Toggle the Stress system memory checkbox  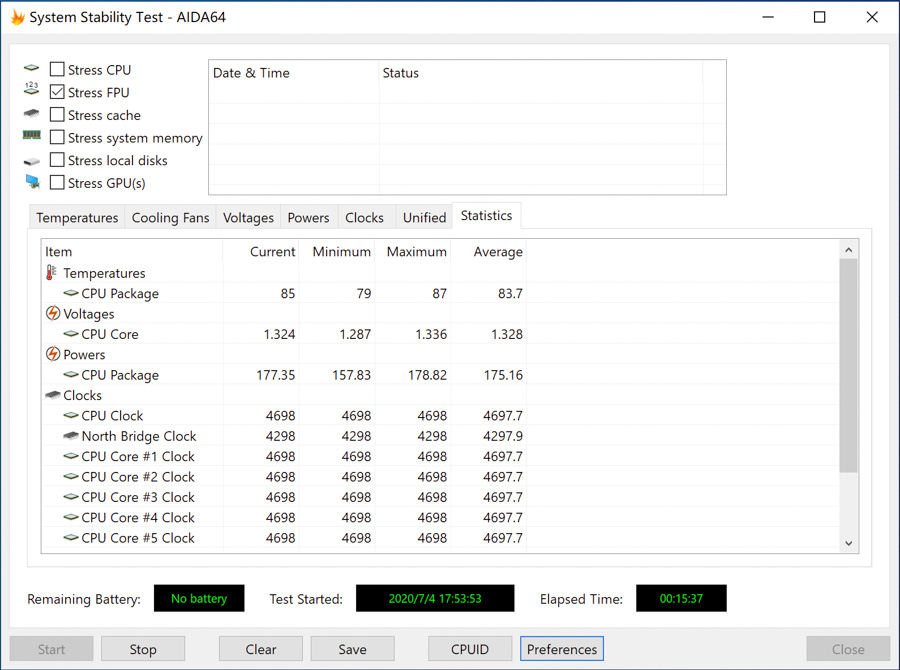click(58, 138)
